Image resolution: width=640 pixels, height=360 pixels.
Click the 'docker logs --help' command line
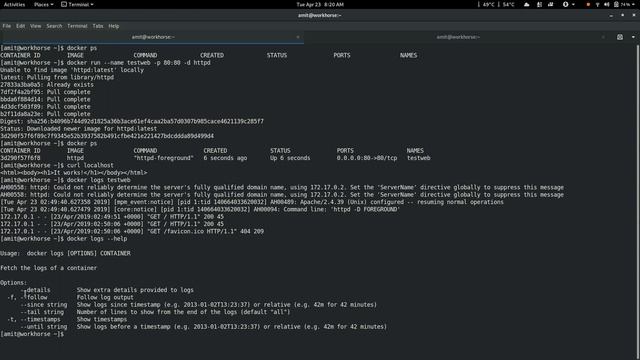coord(64,239)
